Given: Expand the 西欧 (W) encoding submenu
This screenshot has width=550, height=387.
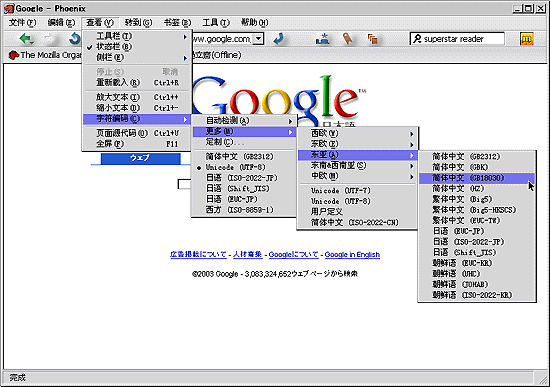Looking at the screenshot, I should (357, 133).
